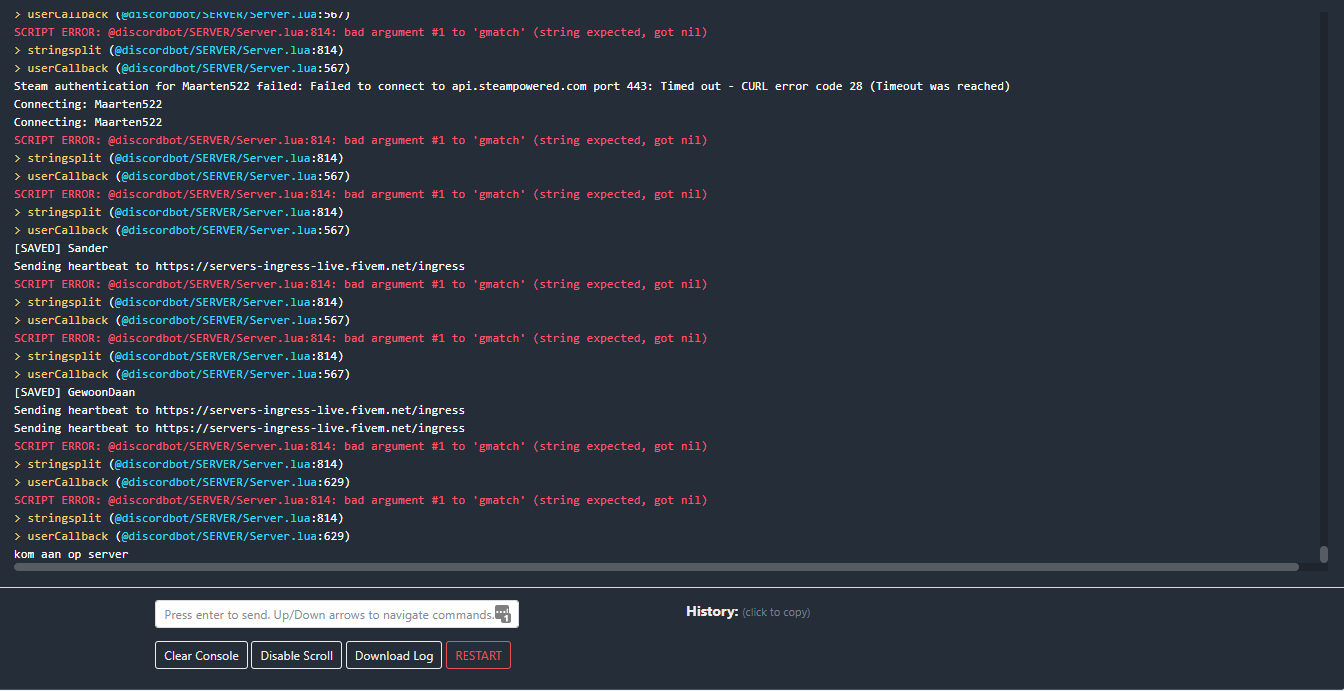Click heartbeat line directly below "[SAVED] GewoonDaan"

pyautogui.click(x=239, y=410)
